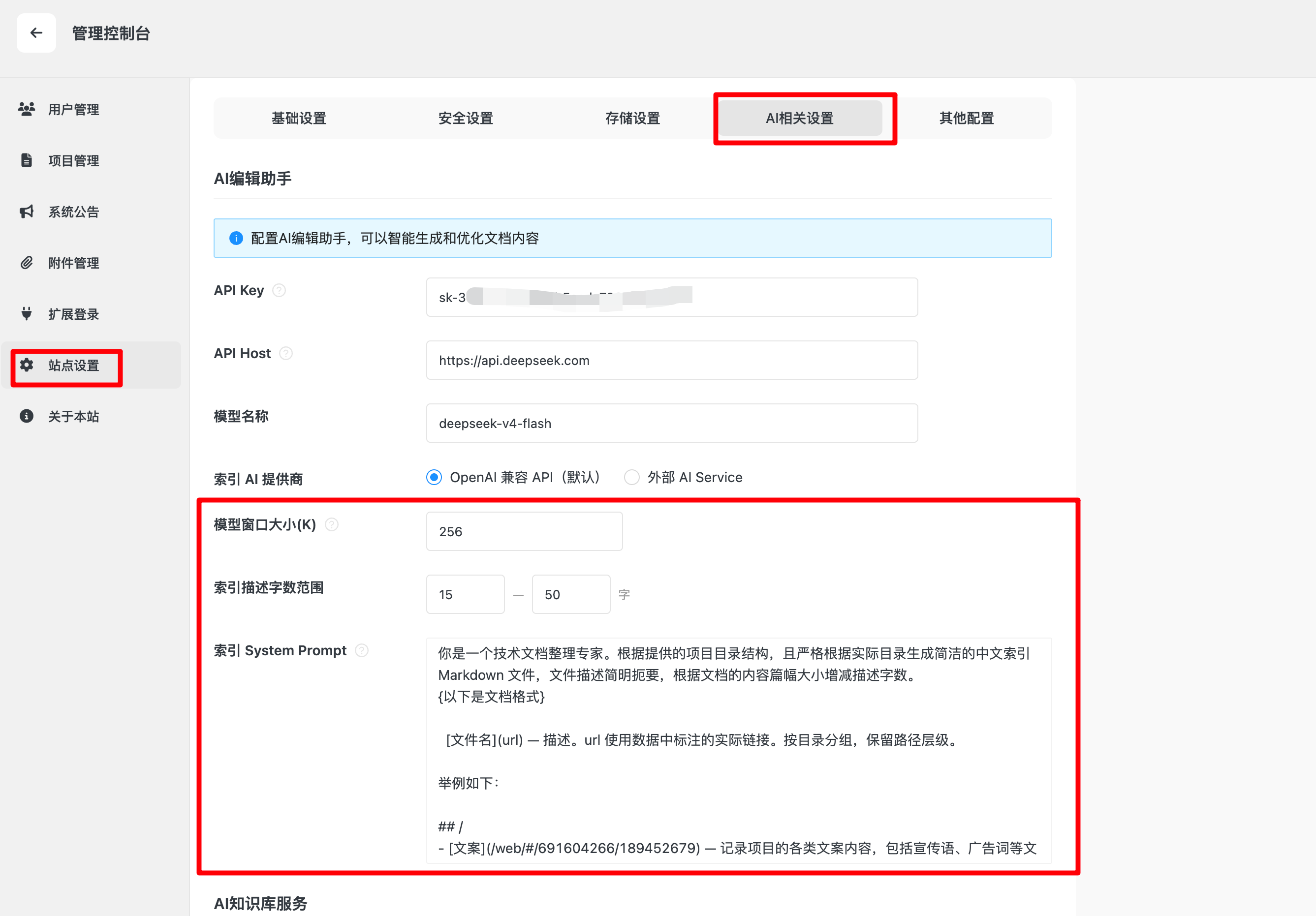Click the AI编辑助手 section heading

coord(253,179)
